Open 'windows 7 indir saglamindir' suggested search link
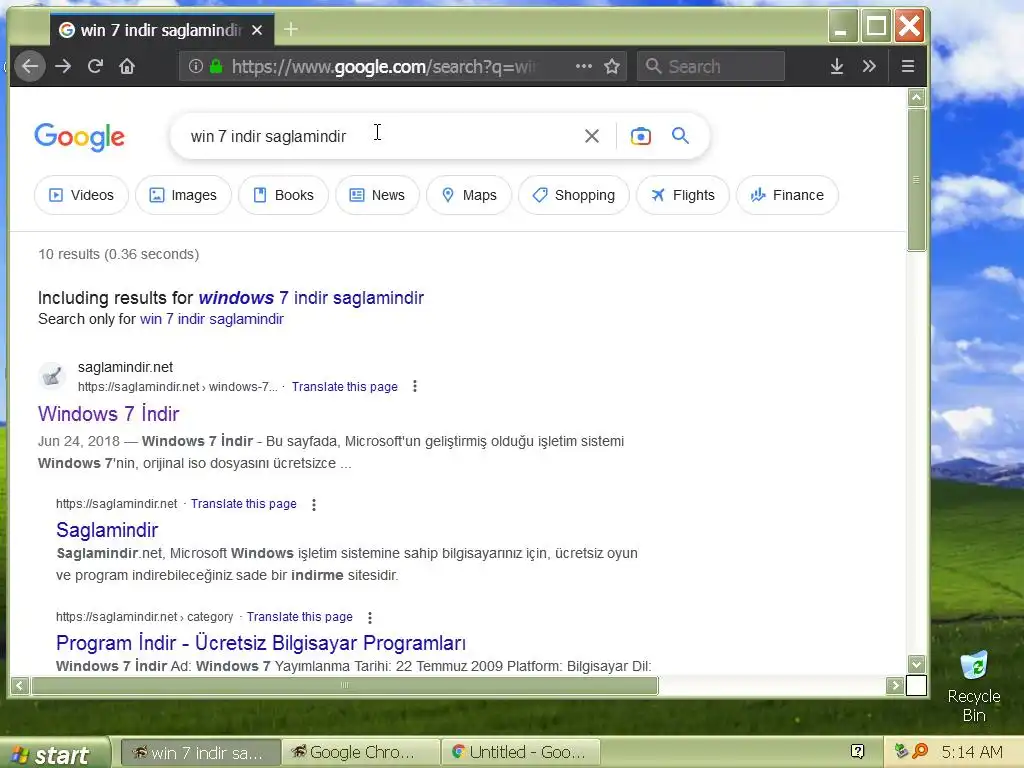 coord(312,298)
